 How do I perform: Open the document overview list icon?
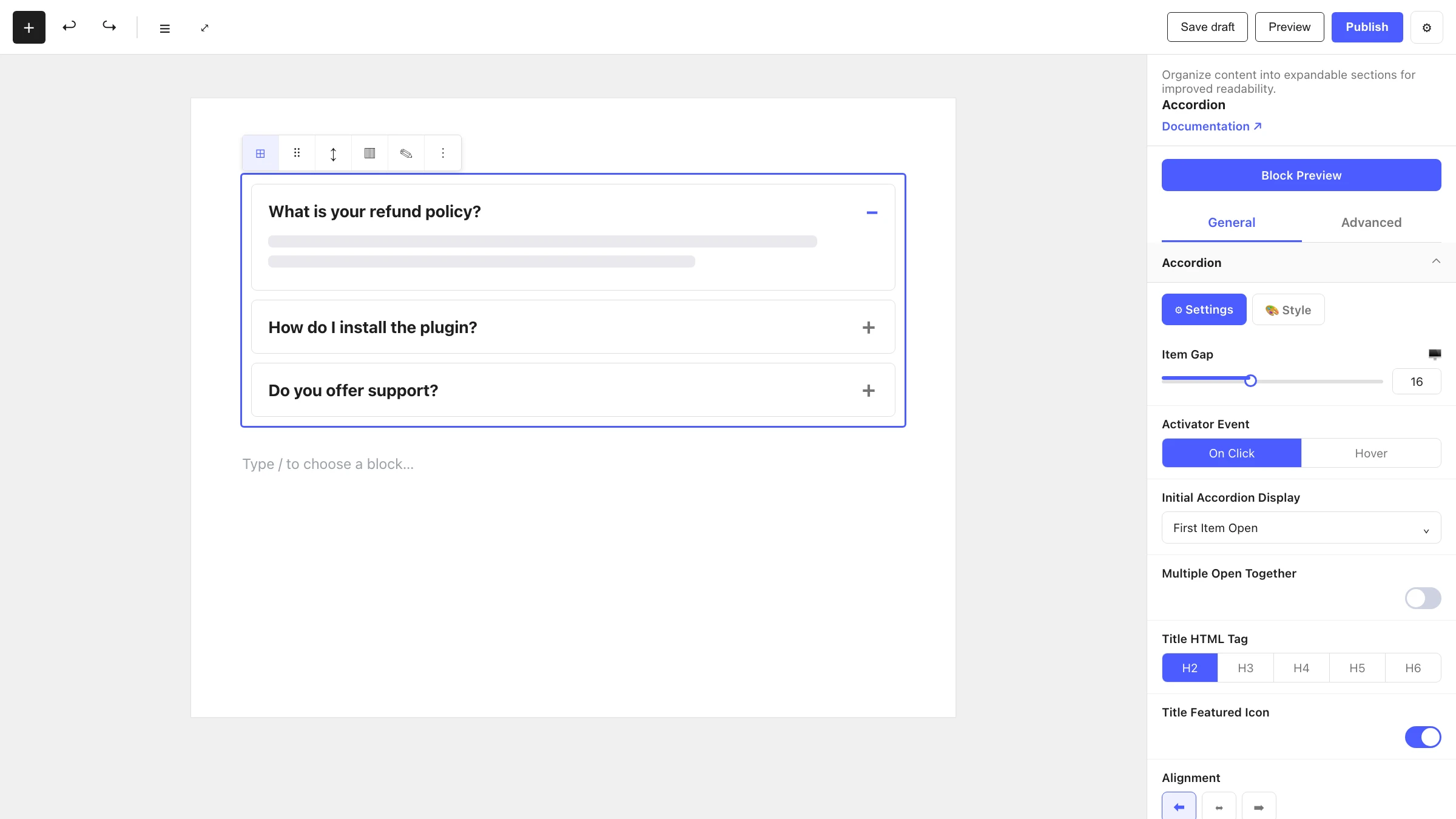[x=164, y=28]
